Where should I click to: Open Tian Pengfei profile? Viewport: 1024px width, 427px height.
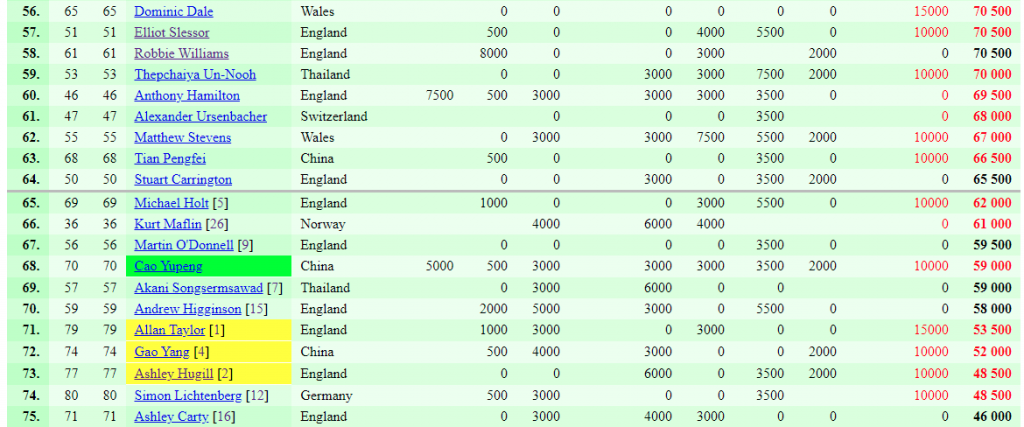click(170, 159)
